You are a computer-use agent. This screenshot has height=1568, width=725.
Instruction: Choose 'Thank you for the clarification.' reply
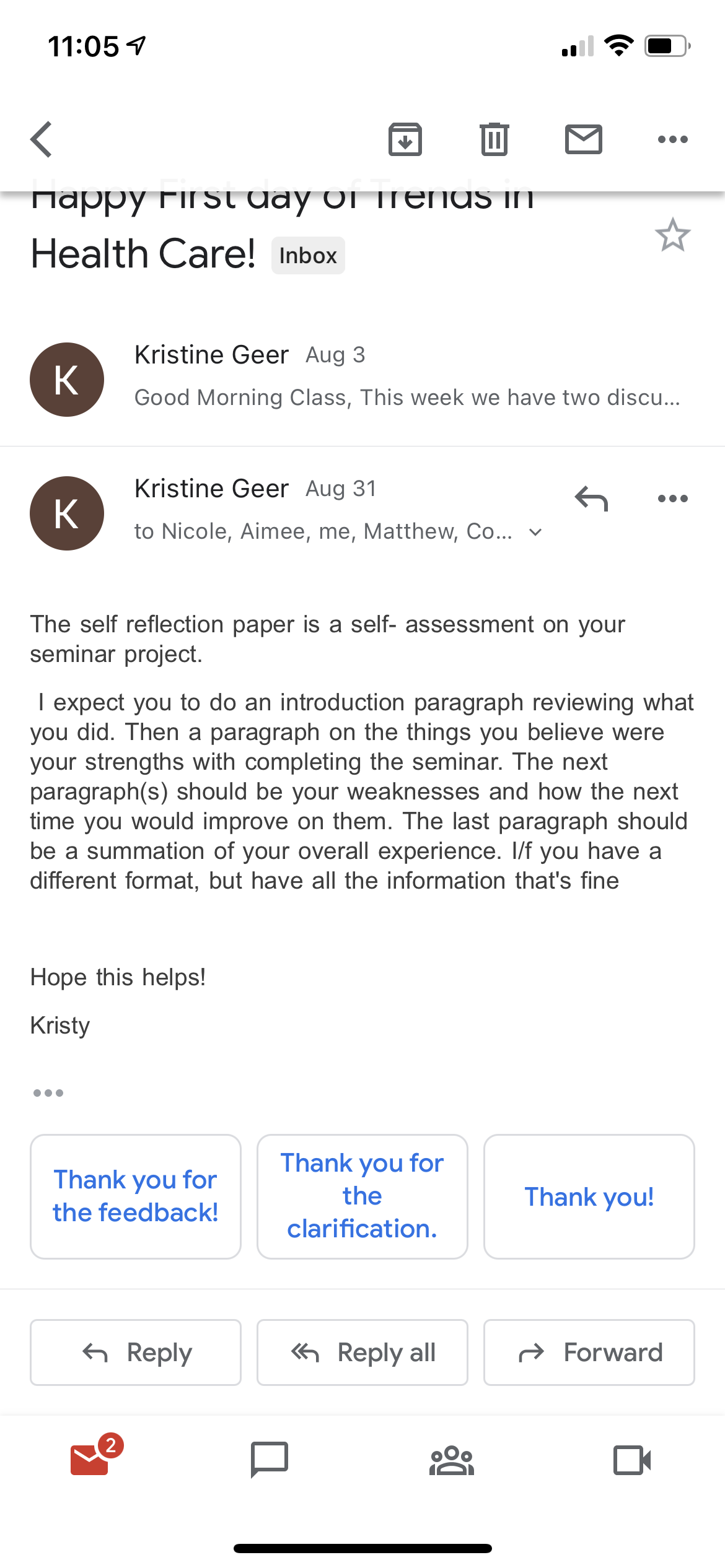362,1196
